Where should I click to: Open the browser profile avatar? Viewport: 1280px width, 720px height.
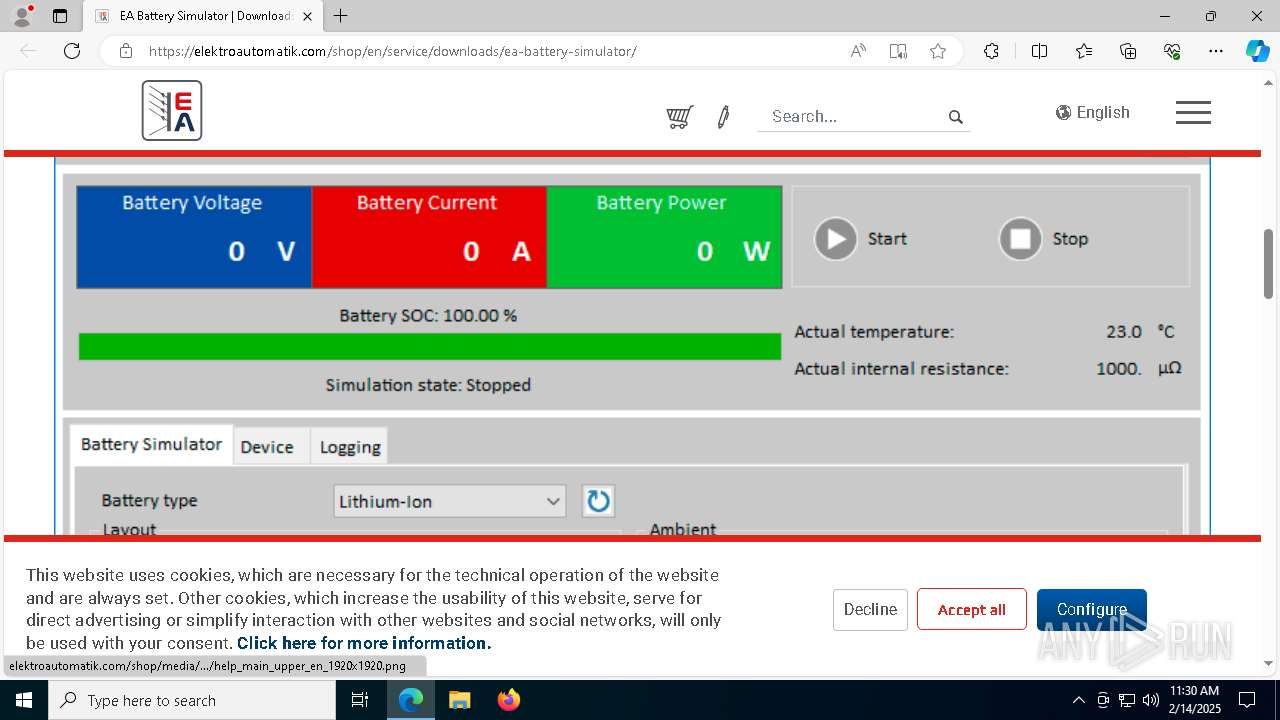point(22,16)
